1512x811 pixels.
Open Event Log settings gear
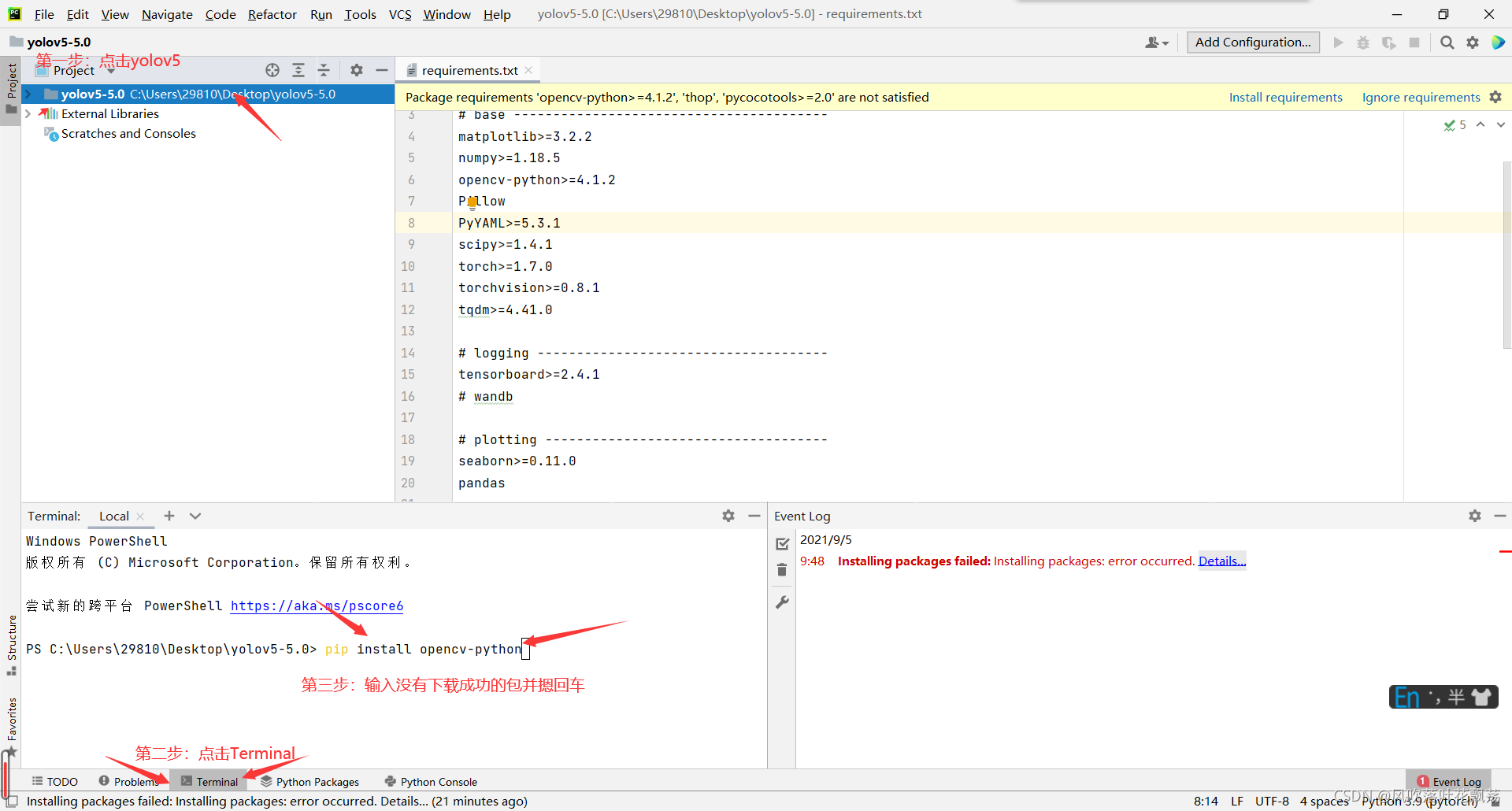coord(1475,516)
